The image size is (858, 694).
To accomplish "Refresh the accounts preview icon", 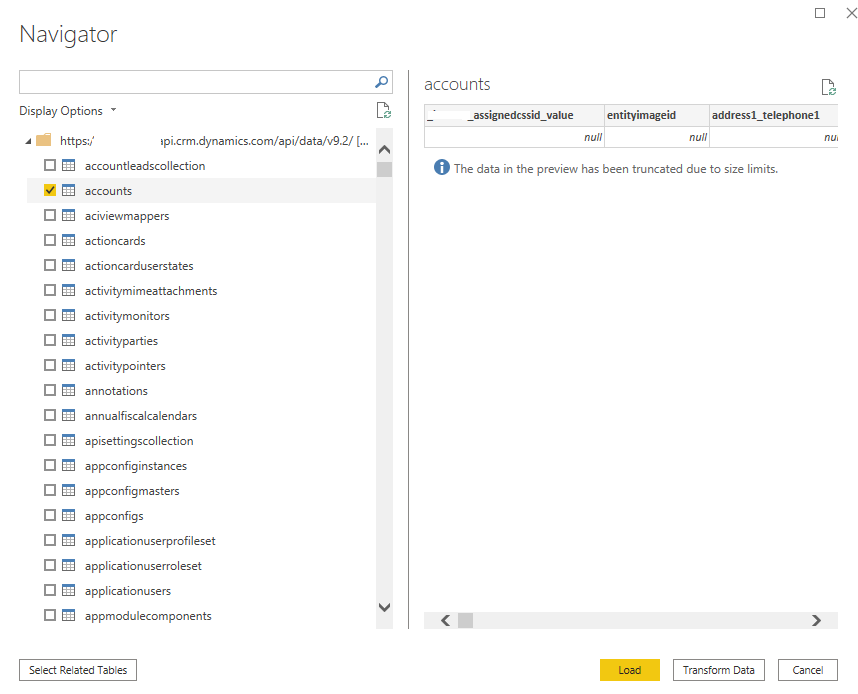I will tap(827, 88).
